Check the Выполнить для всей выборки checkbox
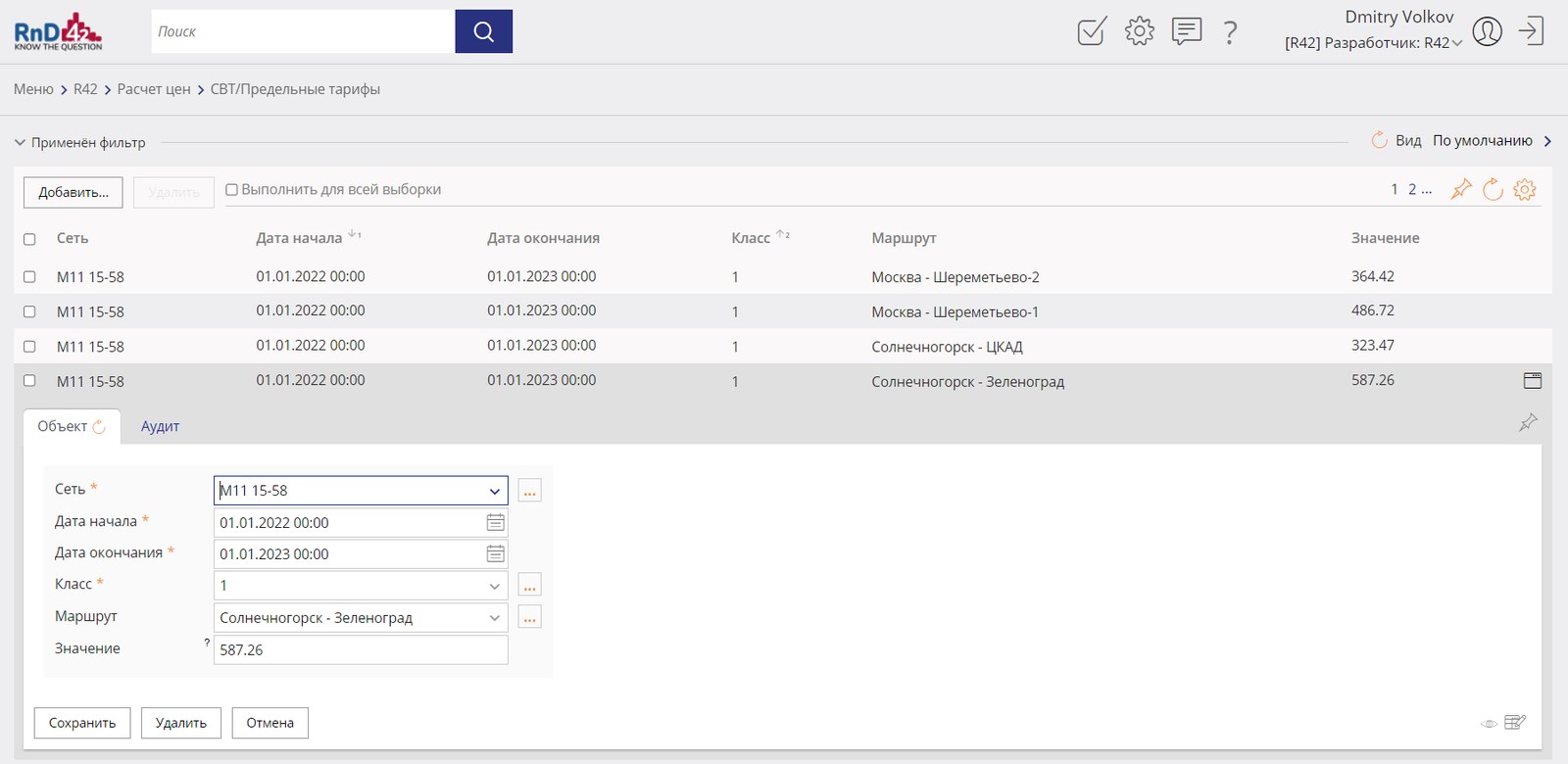1568x764 pixels. point(232,190)
